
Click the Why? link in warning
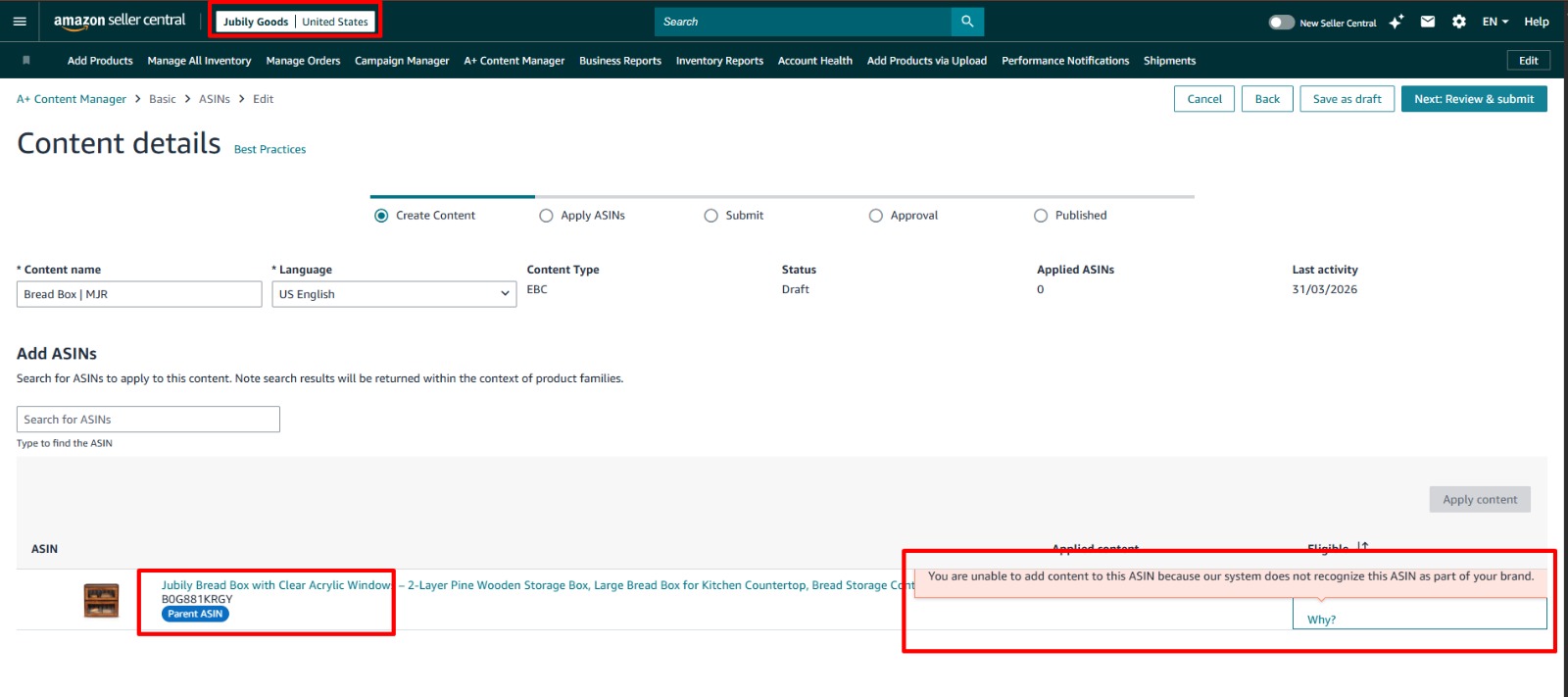click(1321, 620)
